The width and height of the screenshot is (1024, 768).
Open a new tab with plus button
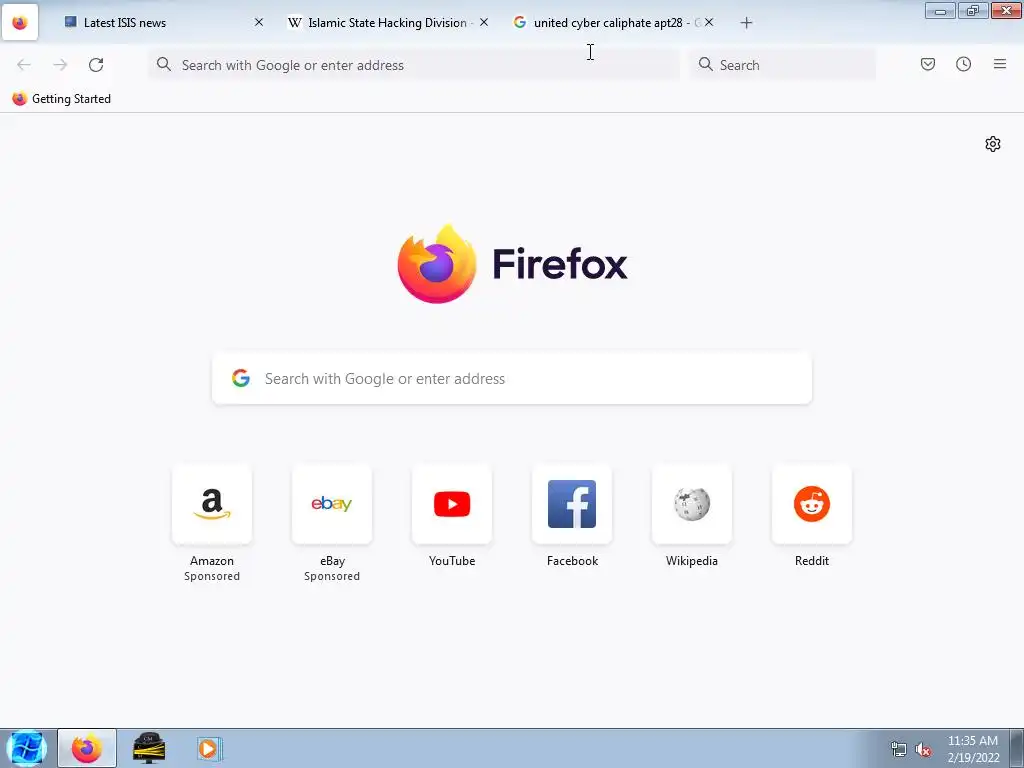click(746, 23)
